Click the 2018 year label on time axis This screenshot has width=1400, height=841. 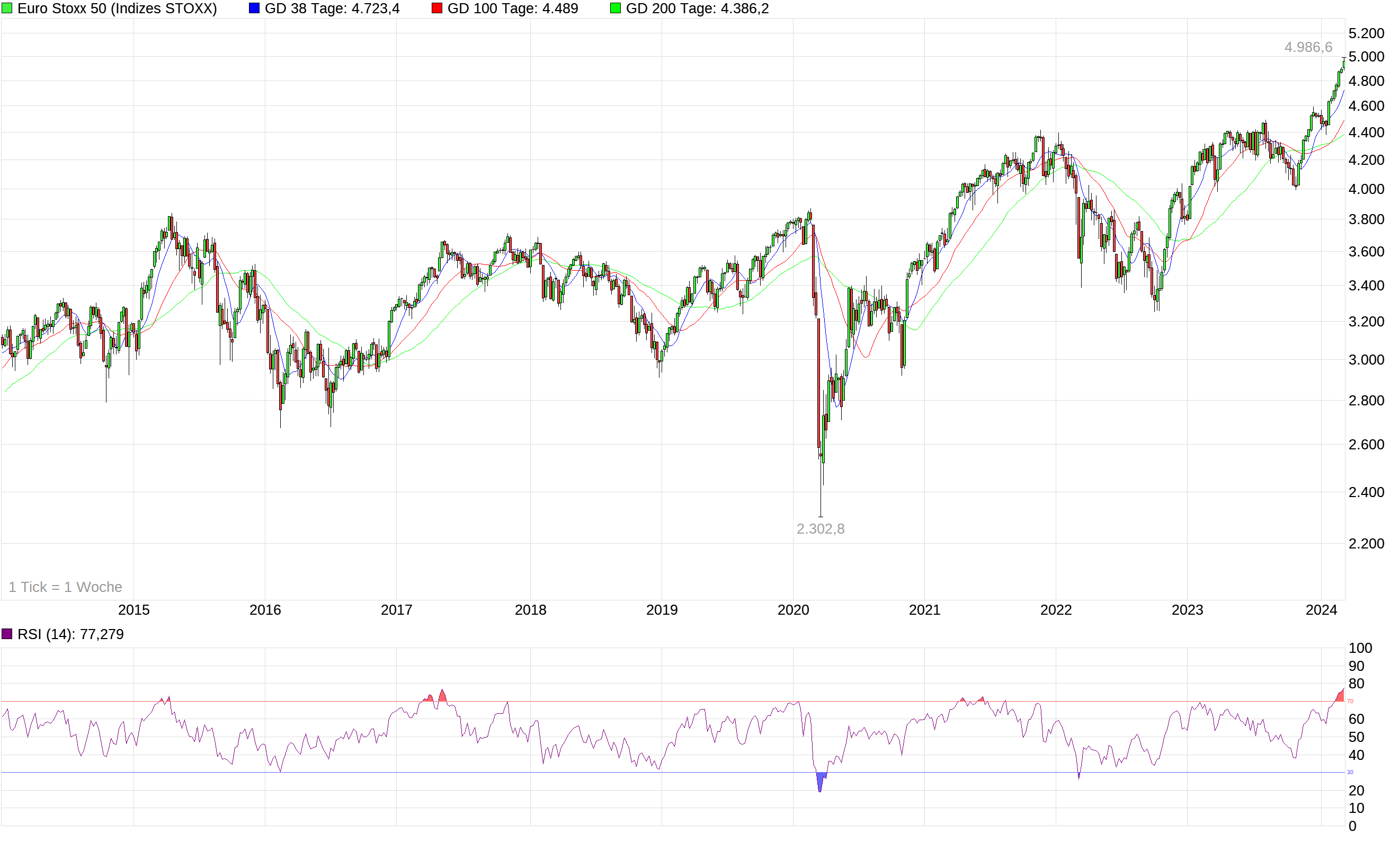click(531, 610)
